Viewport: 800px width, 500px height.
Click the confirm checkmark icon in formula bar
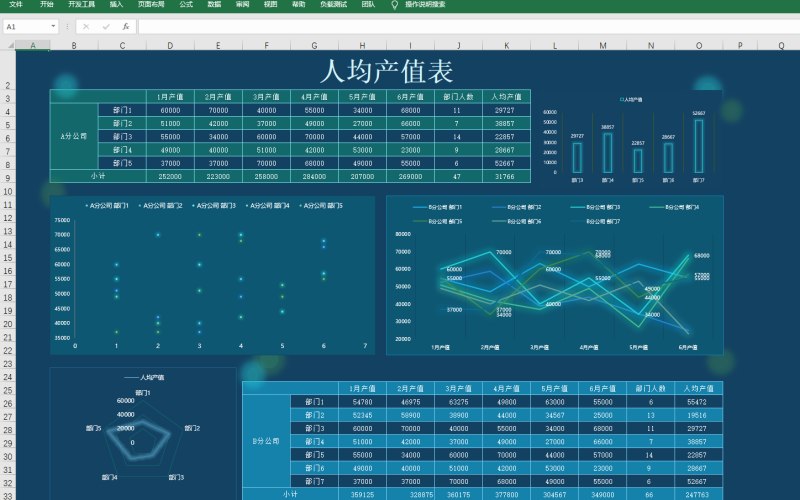click(x=106, y=27)
